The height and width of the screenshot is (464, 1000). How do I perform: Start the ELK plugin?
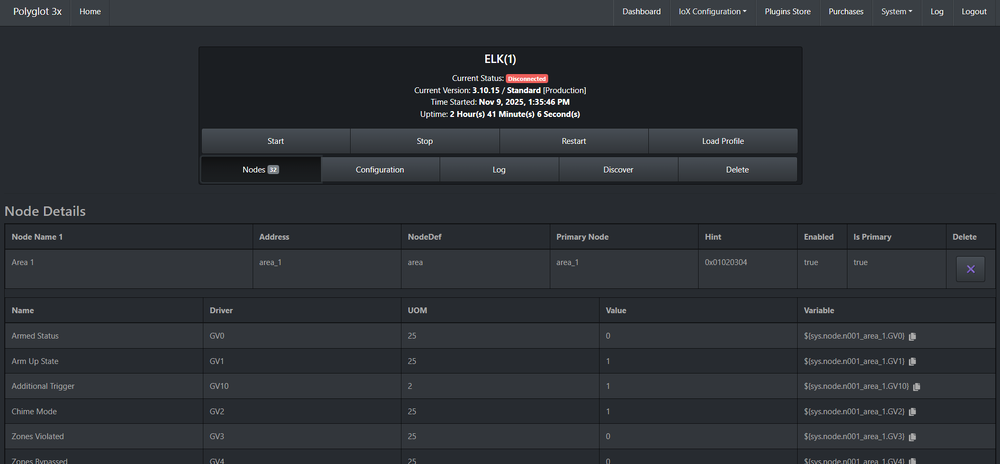click(x=275, y=141)
